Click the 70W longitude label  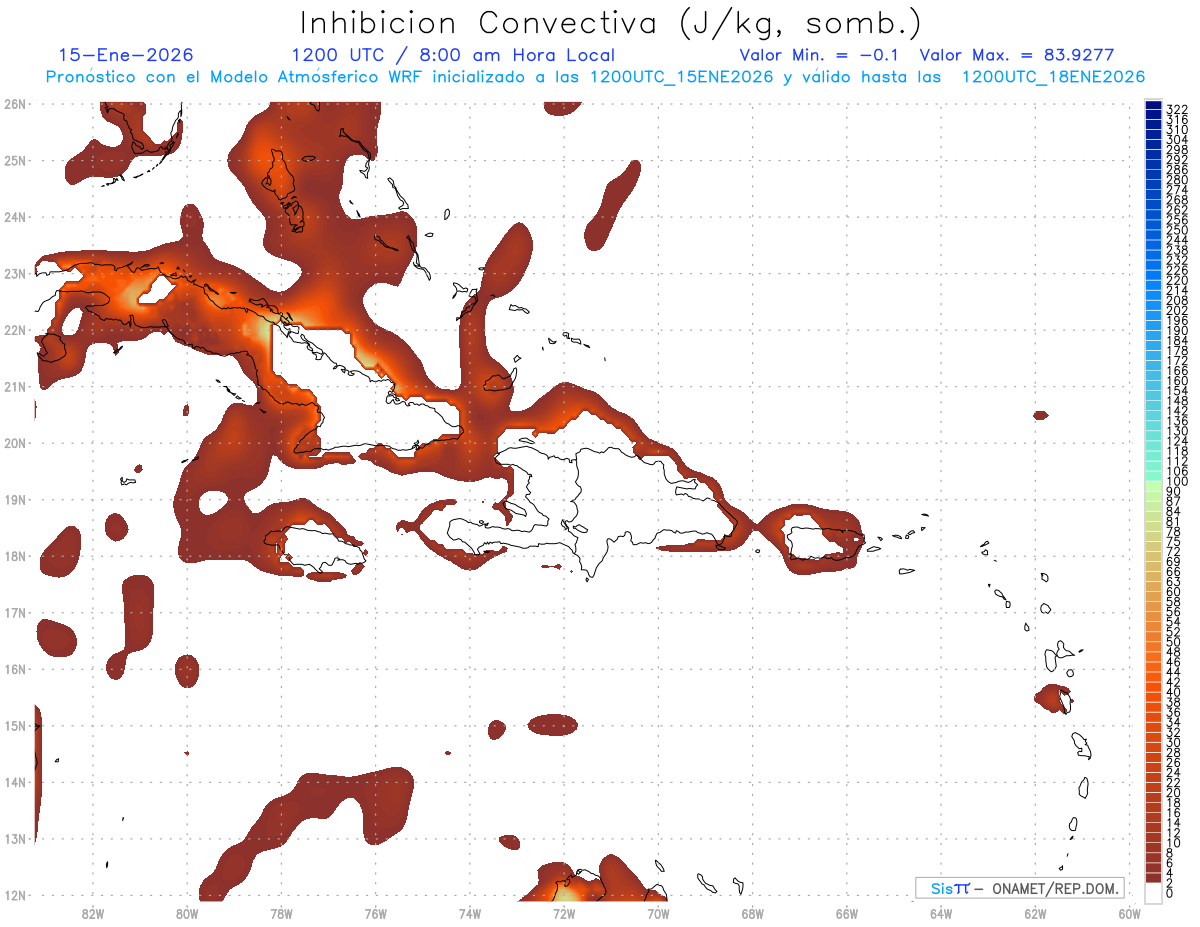coord(658,913)
